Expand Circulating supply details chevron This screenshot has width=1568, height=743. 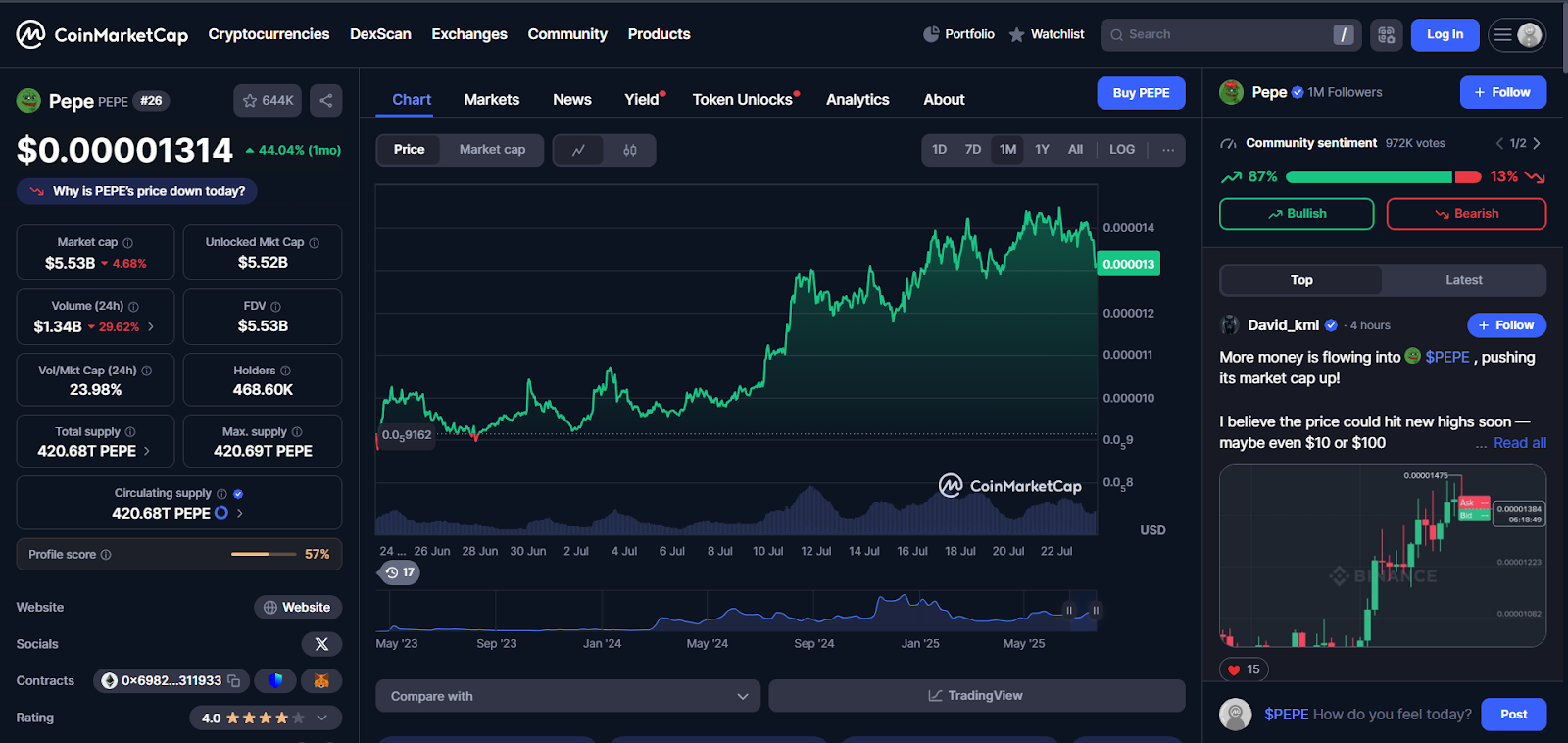[x=240, y=513]
